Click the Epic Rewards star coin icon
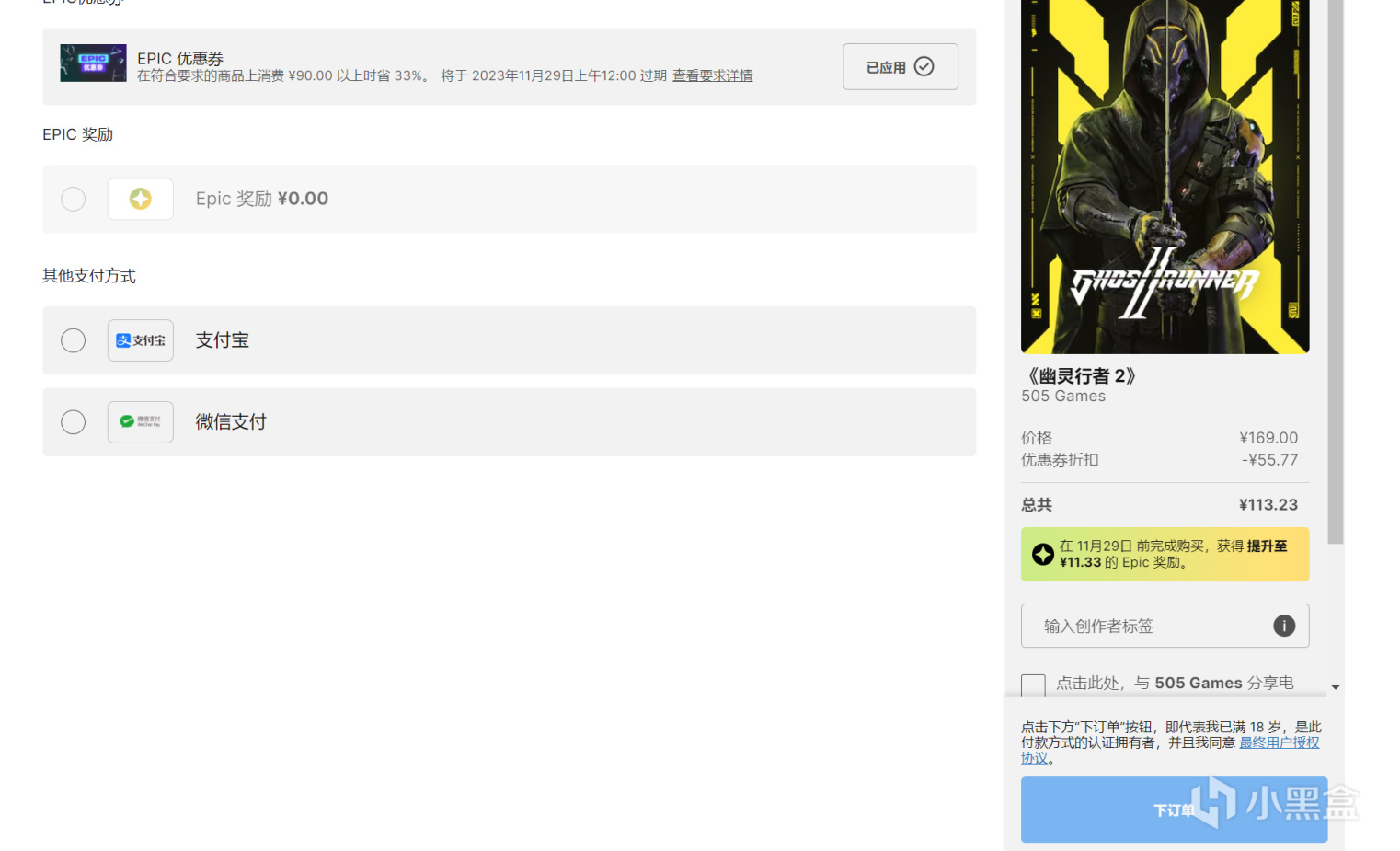 coord(141,199)
